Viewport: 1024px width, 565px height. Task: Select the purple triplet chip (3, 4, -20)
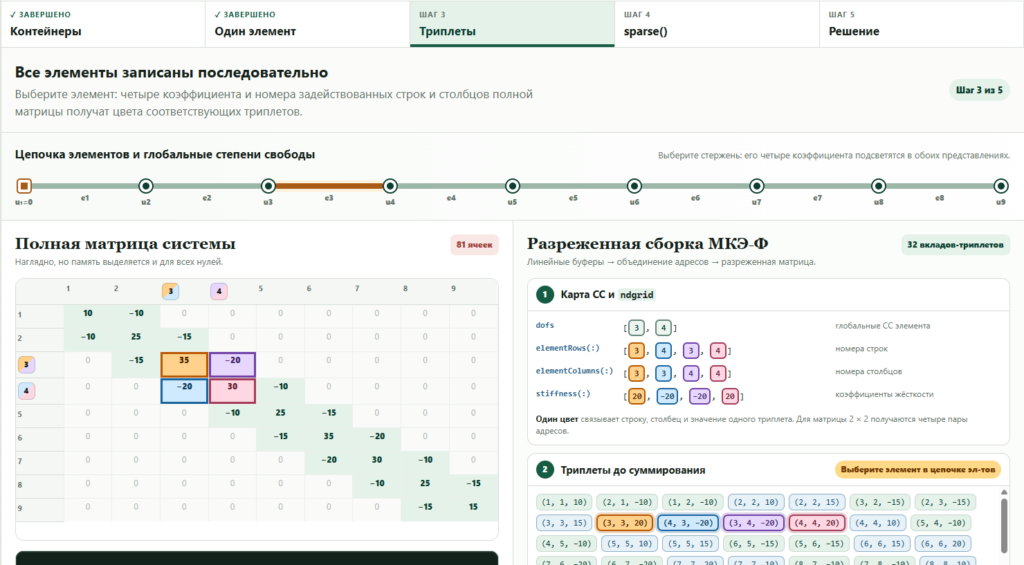coord(753,523)
